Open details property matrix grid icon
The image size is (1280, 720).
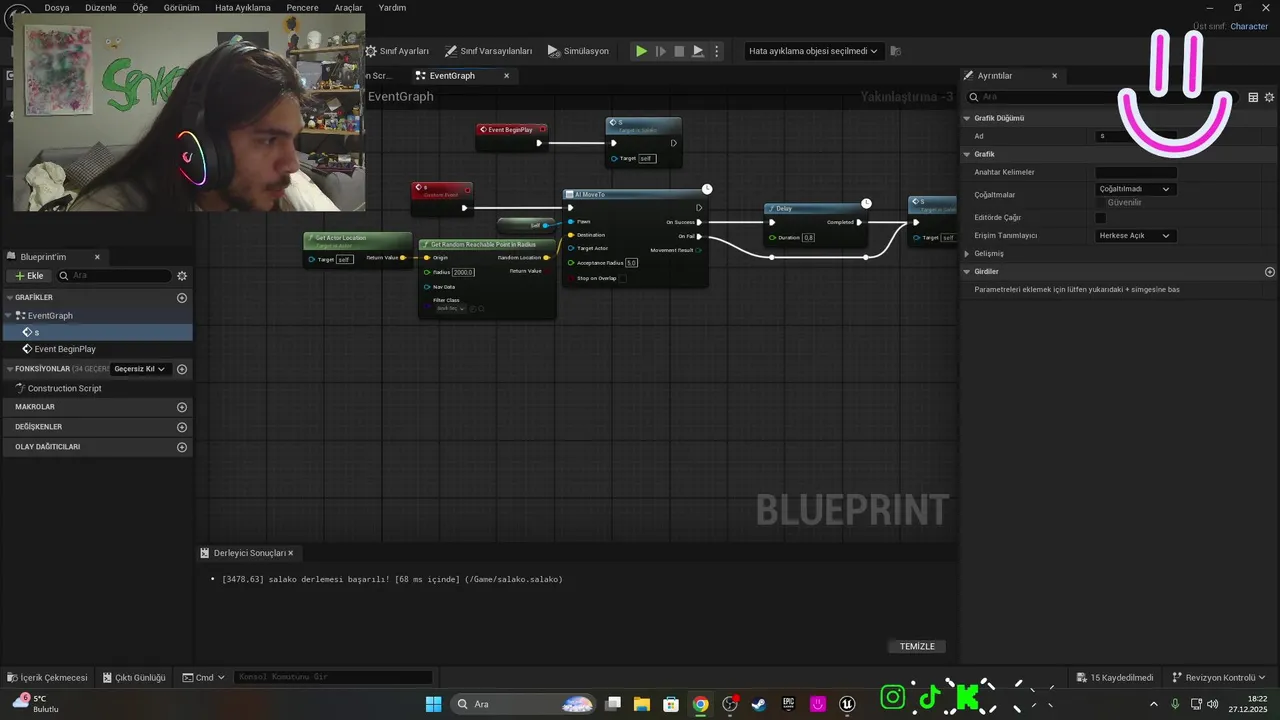[1253, 97]
